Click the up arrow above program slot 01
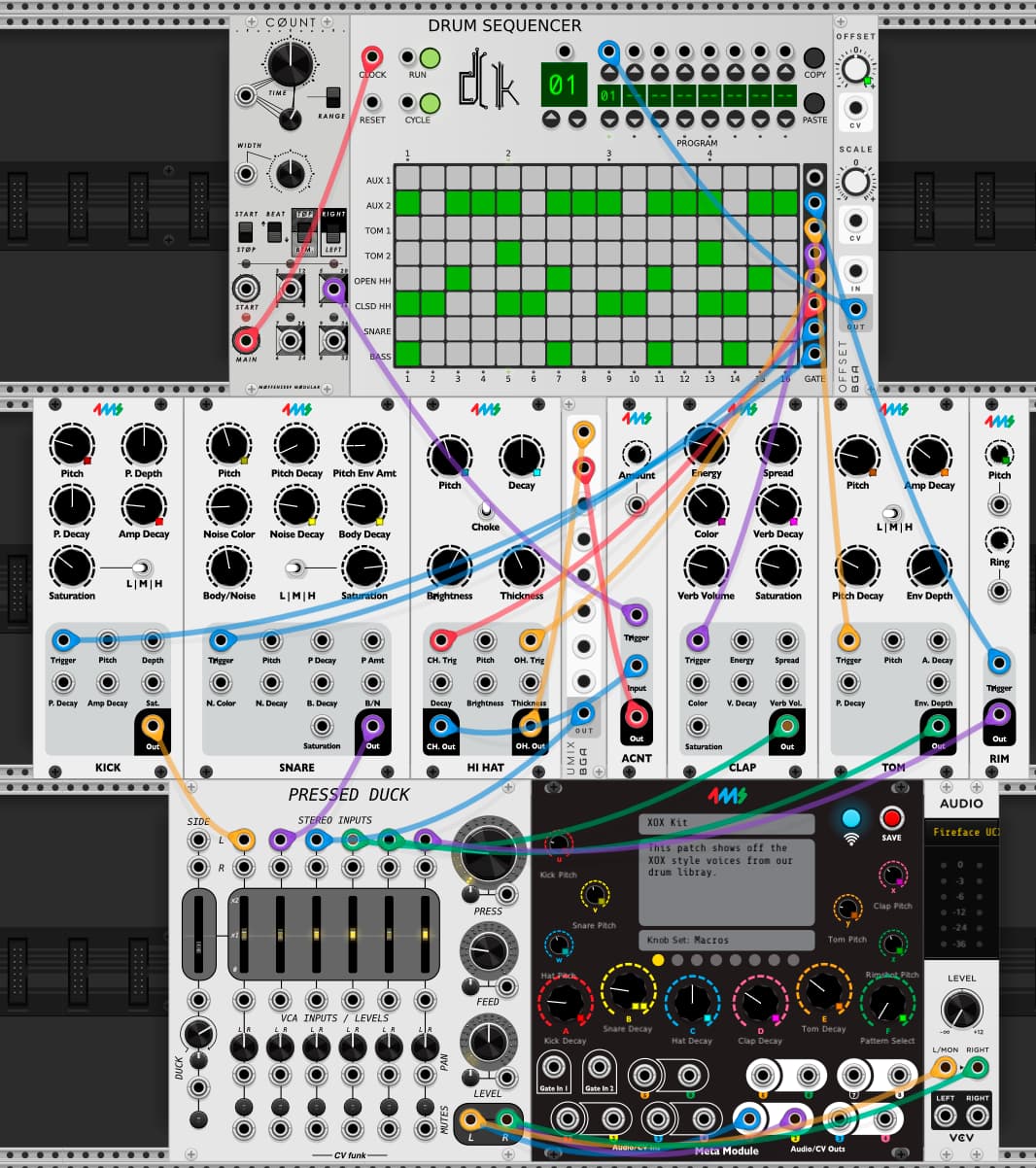The image size is (1036, 1168). coord(609,73)
